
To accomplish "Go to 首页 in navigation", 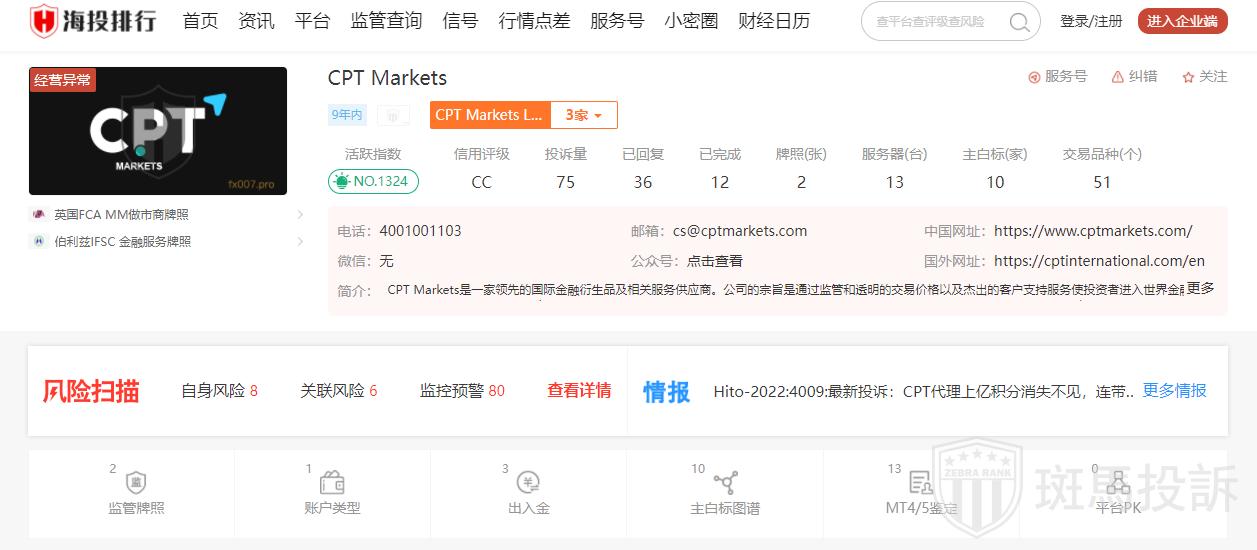I will click(x=200, y=21).
